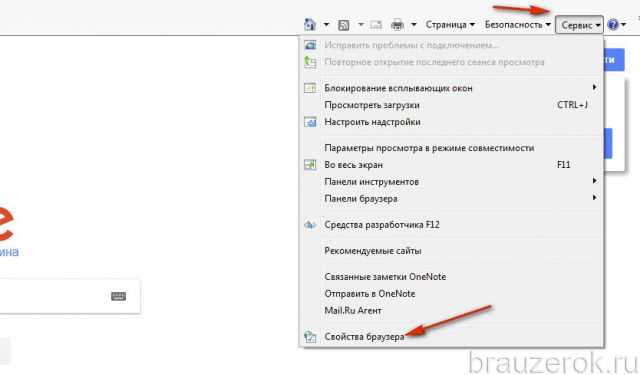Open Панели инструментов submenu

451,182
